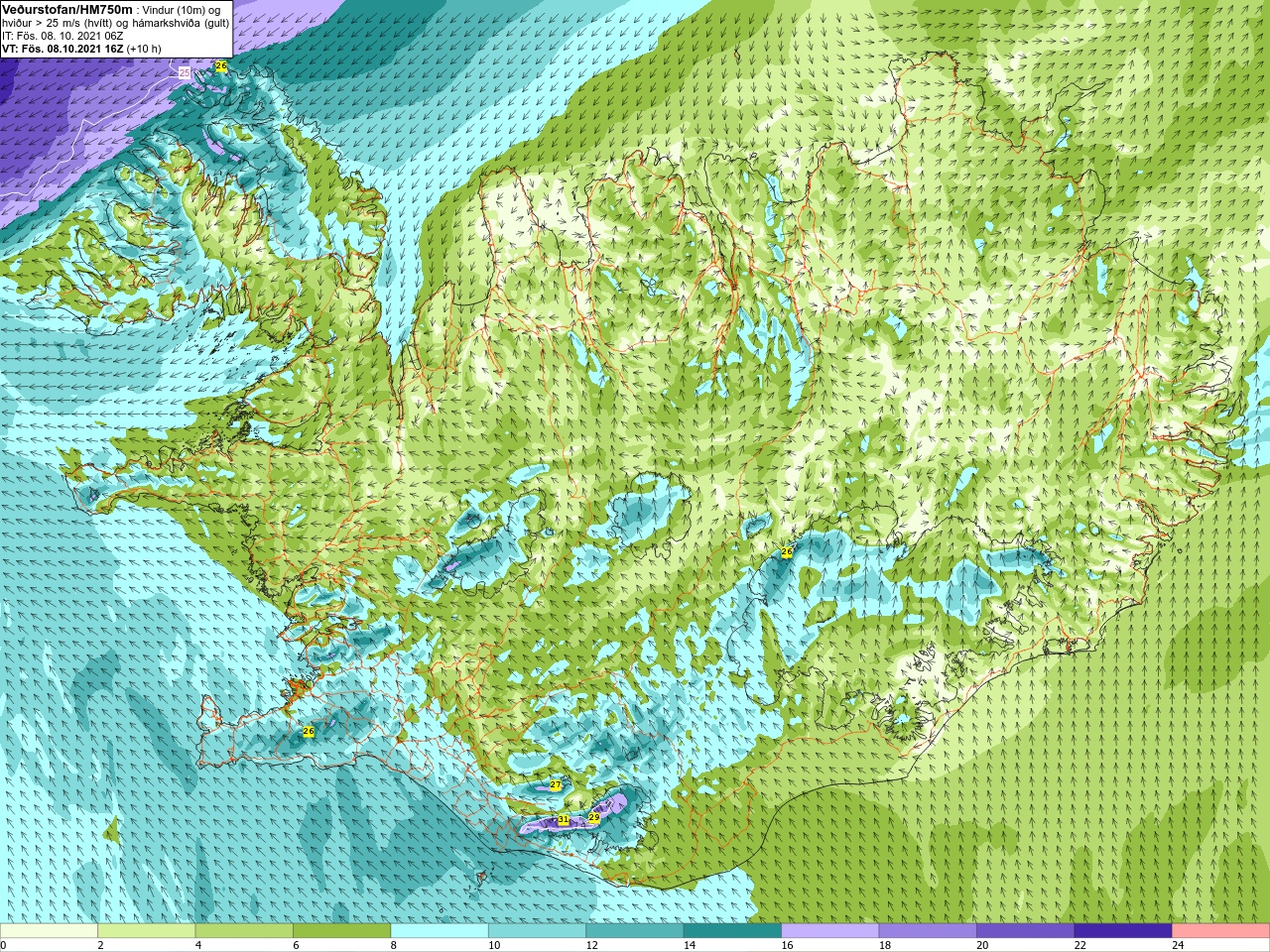Click the yellow gust marker labeled 29
Image resolution: width=1270 pixels, height=952 pixels.
pyautogui.click(x=594, y=818)
